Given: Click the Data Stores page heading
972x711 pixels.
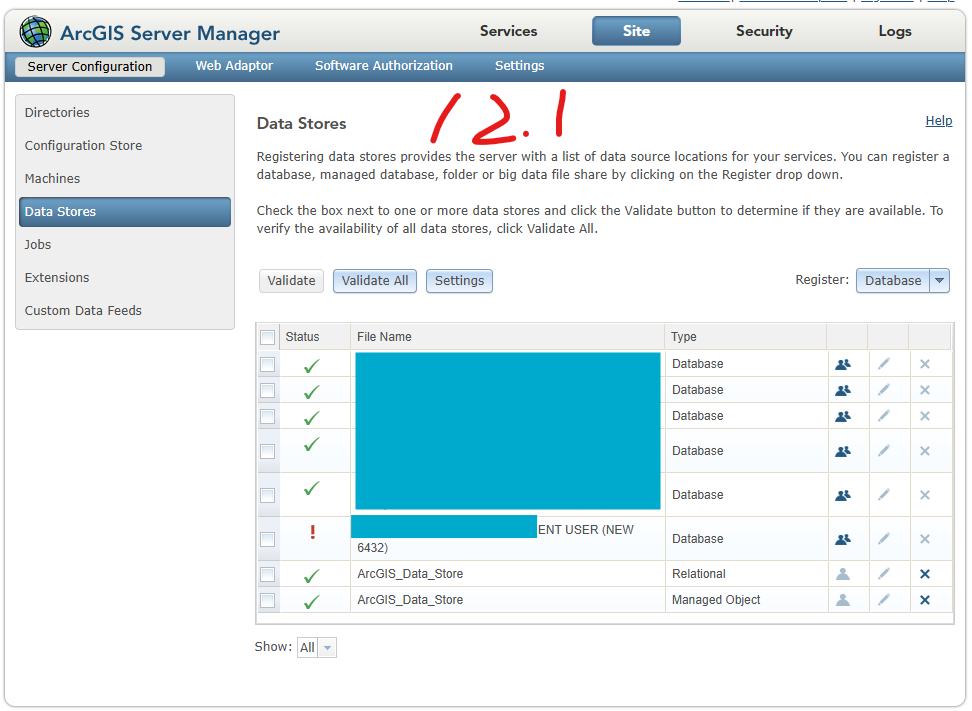Looking at the screenshot, I should 302,124.
